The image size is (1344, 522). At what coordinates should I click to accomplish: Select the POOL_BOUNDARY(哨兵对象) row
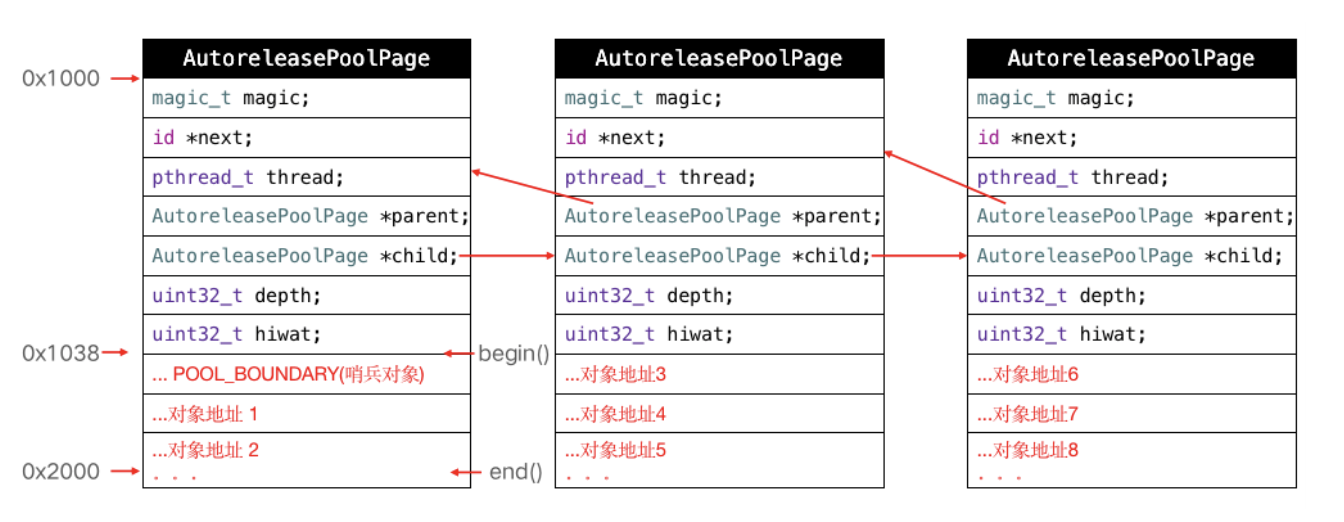pos(306,374)
